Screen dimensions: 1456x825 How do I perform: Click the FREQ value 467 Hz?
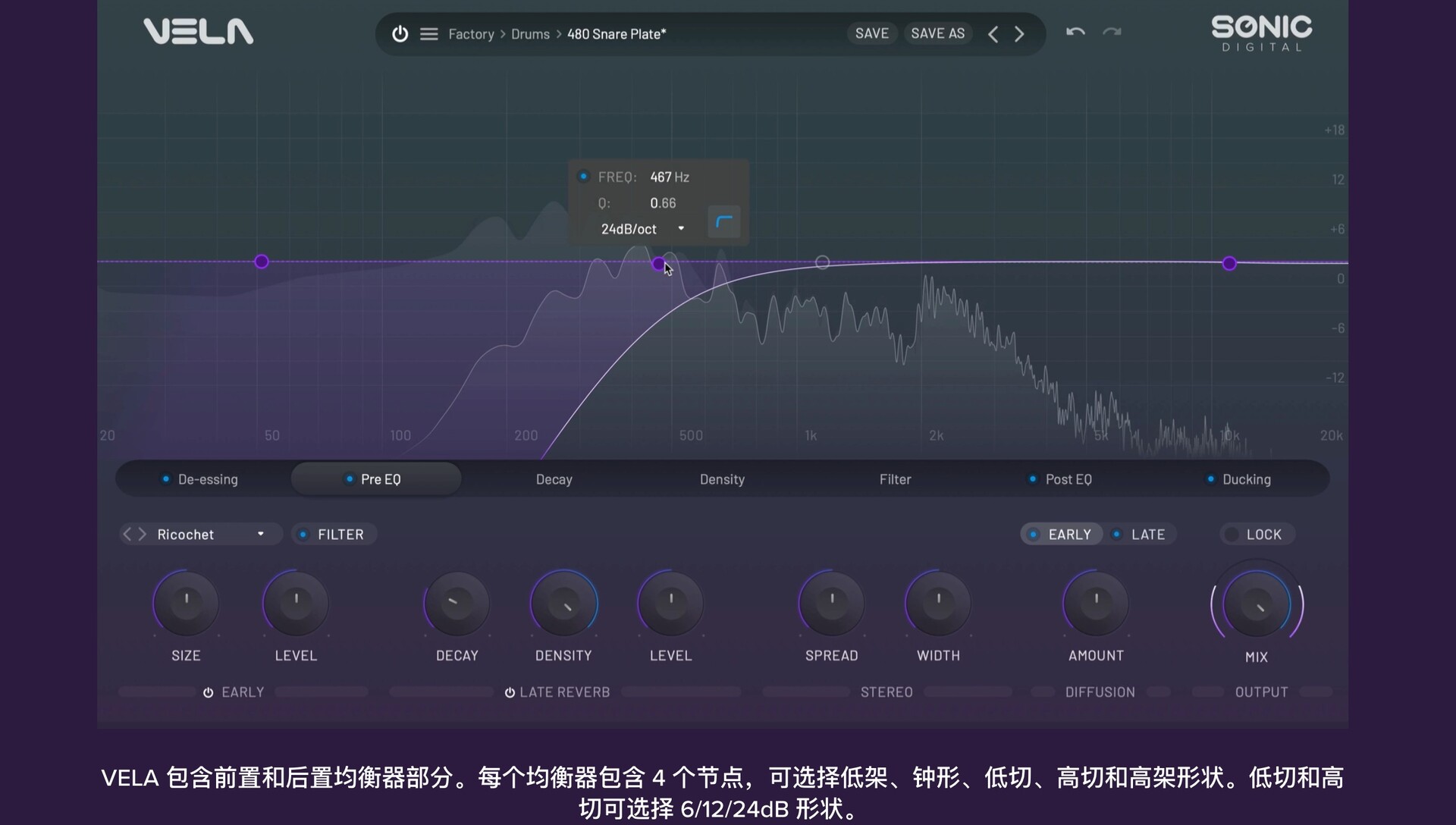(x=670, y=177)
